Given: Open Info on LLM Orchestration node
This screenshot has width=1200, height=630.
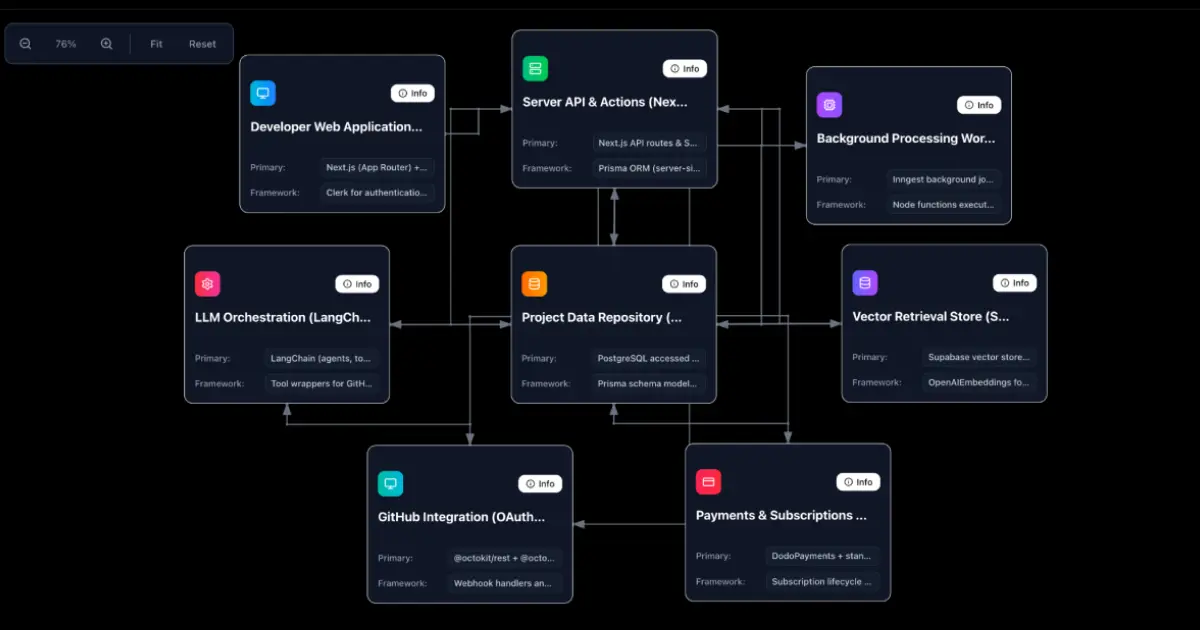Looking at the screenshot, I should pos(357,284).
